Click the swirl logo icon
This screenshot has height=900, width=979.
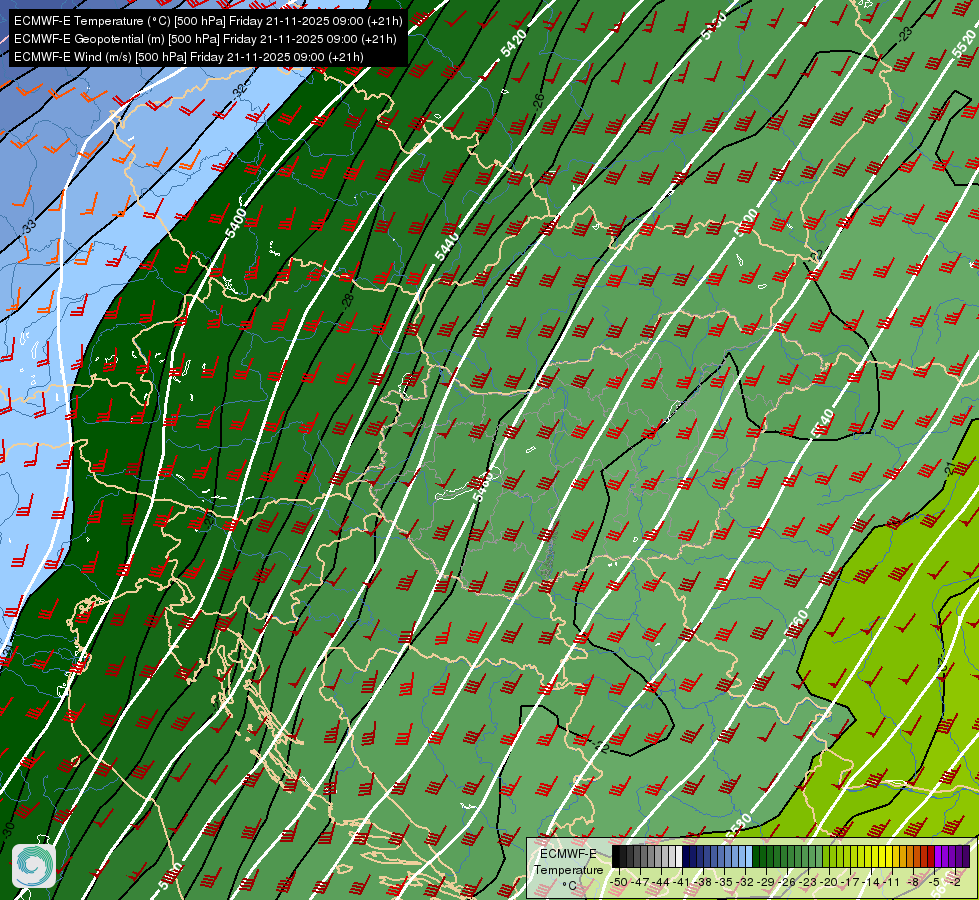[34, 866]
